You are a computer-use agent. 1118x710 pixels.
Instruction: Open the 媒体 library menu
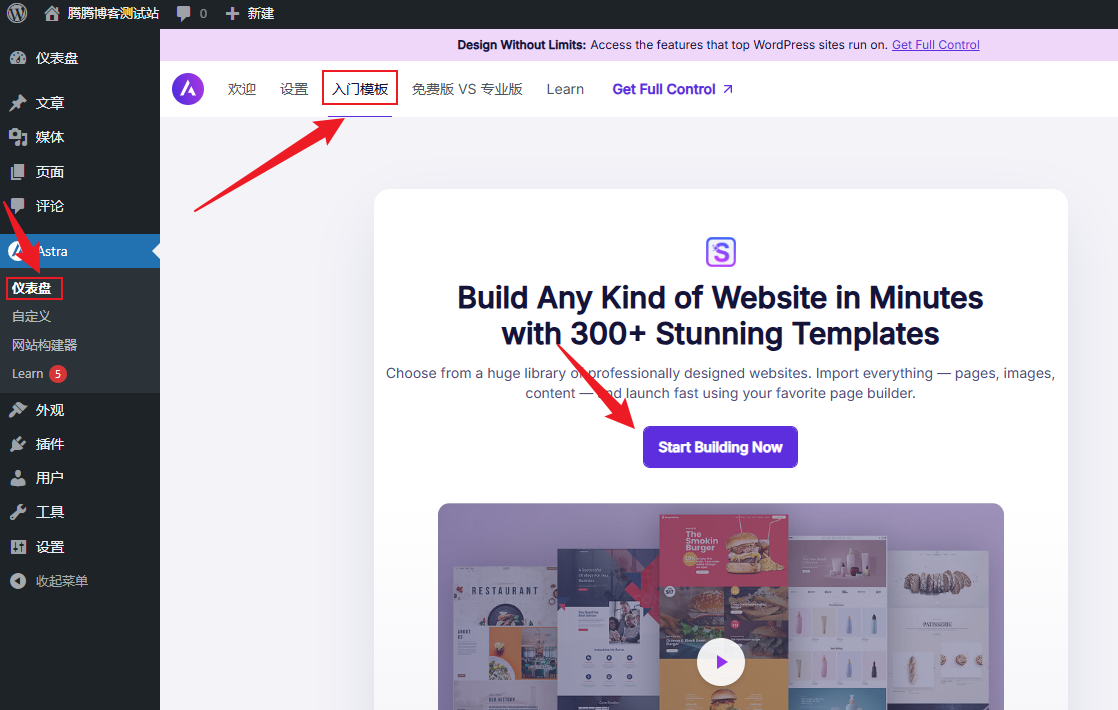click(x=50, y=137)
